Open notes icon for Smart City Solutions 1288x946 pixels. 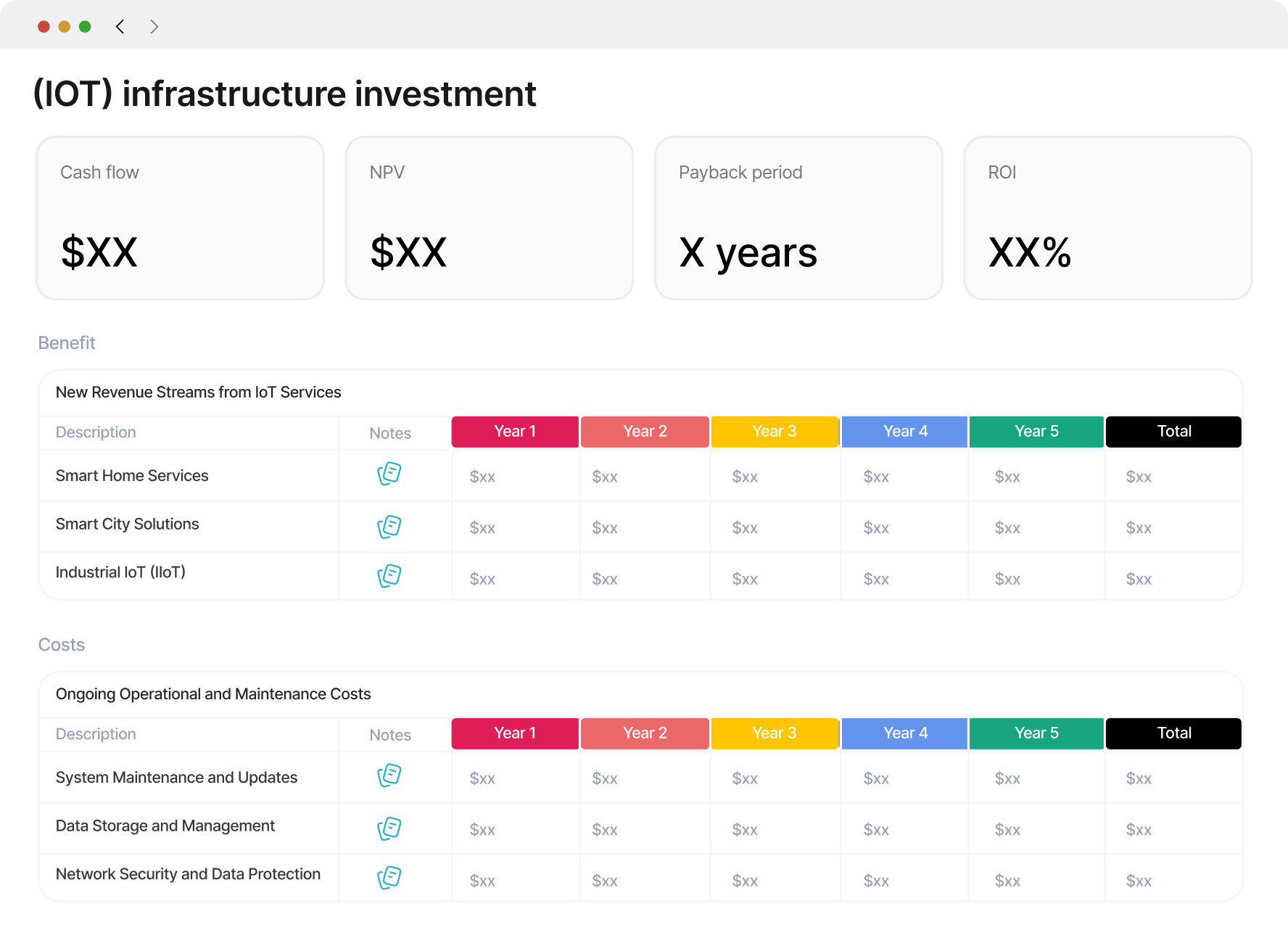[389, 527]
